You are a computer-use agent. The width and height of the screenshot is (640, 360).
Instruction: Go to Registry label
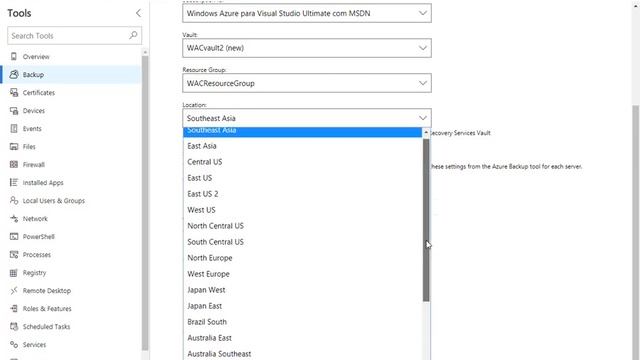pos(34,273)
